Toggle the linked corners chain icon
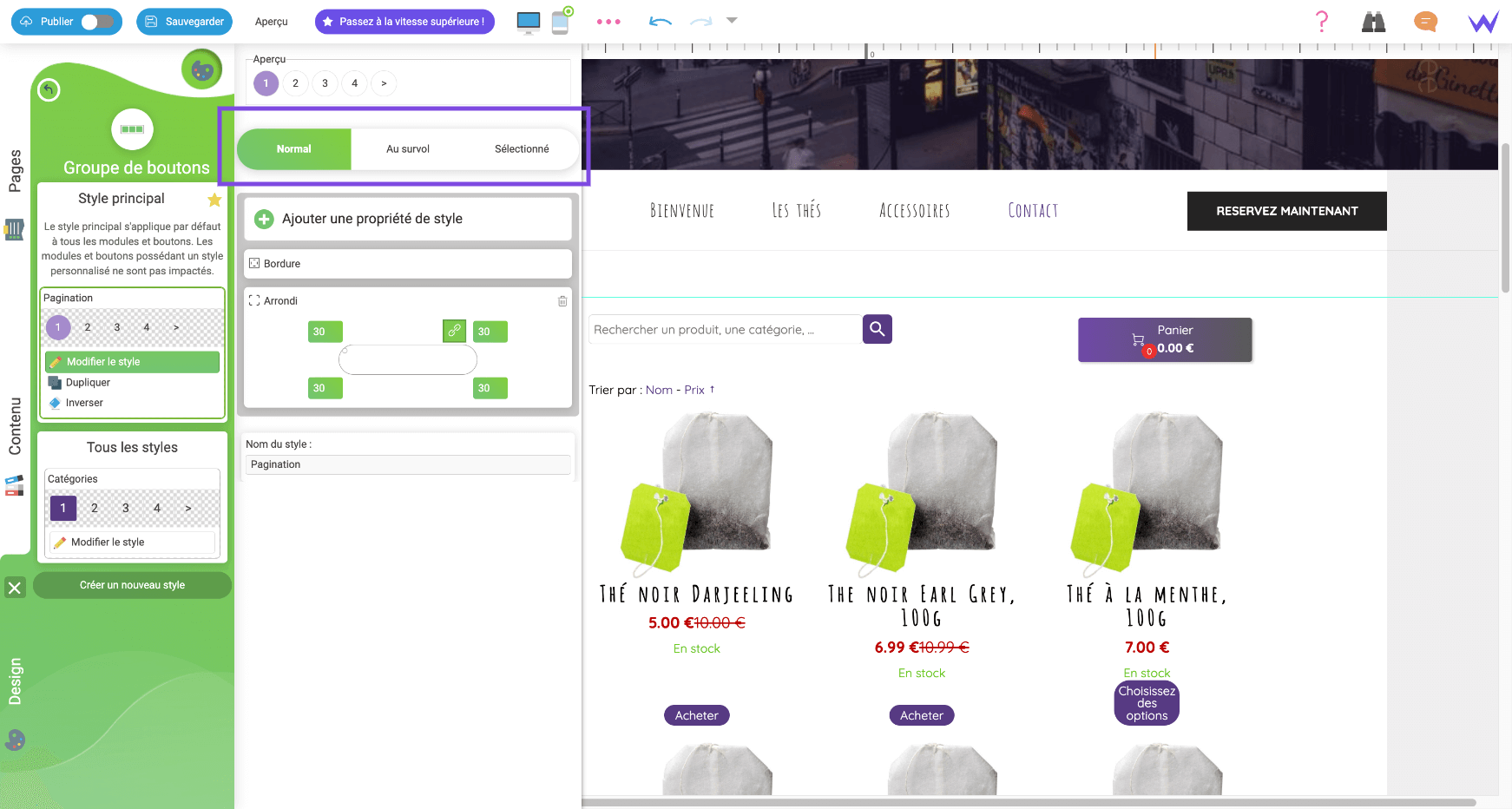Screen dimensions: 1512x809 click(454, 331)
